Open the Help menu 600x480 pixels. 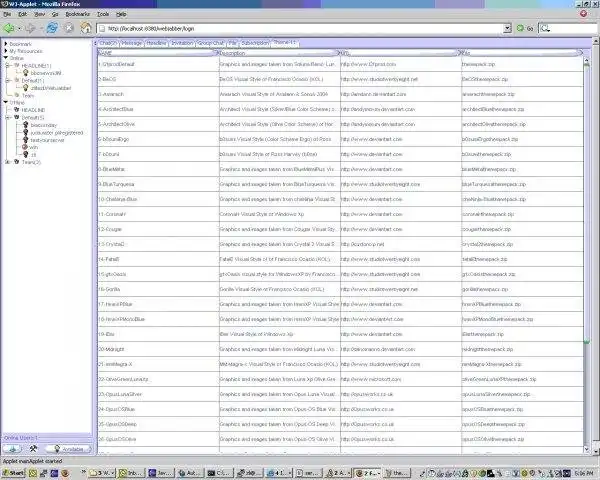point(121,14)
